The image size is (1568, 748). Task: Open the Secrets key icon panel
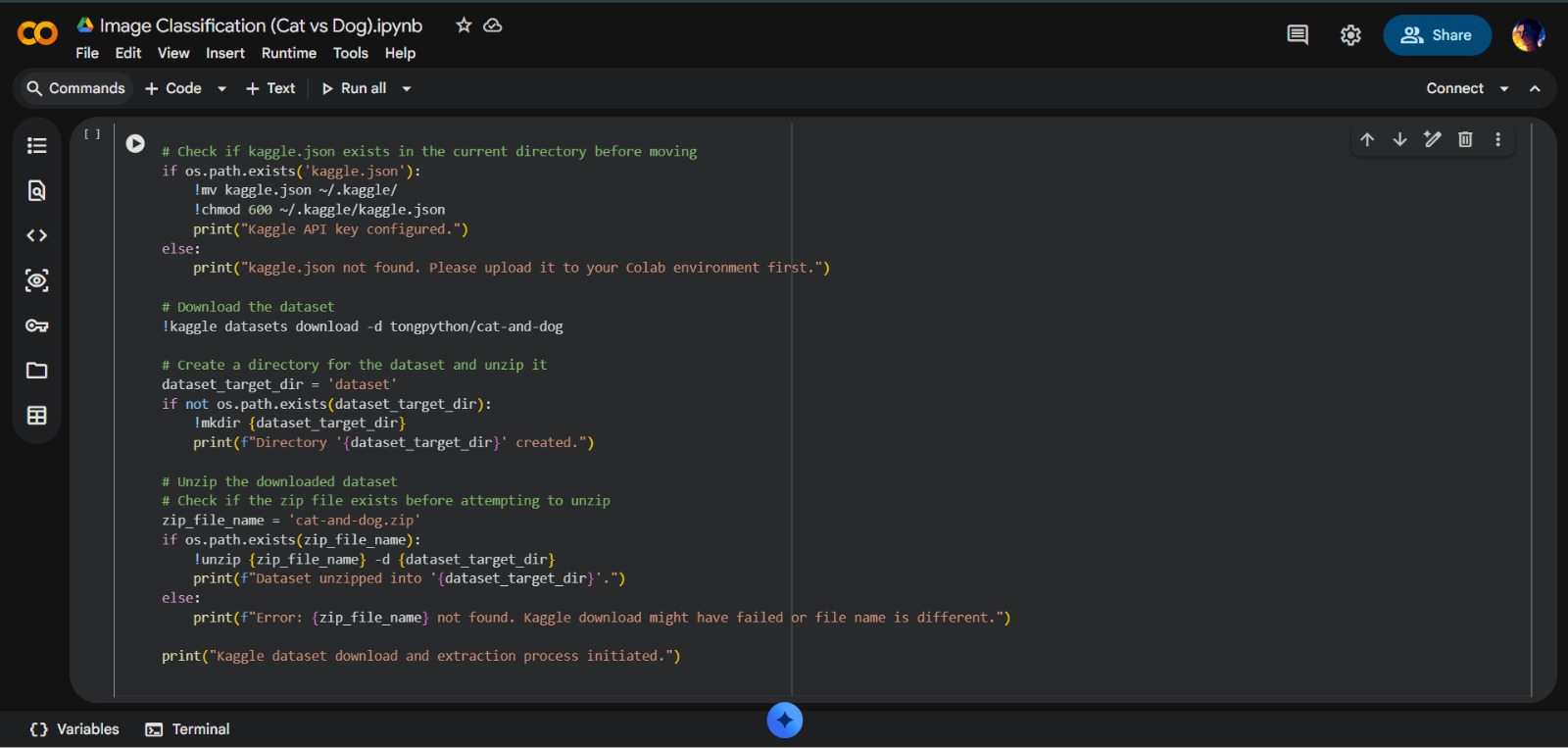[x=37, y=325]
